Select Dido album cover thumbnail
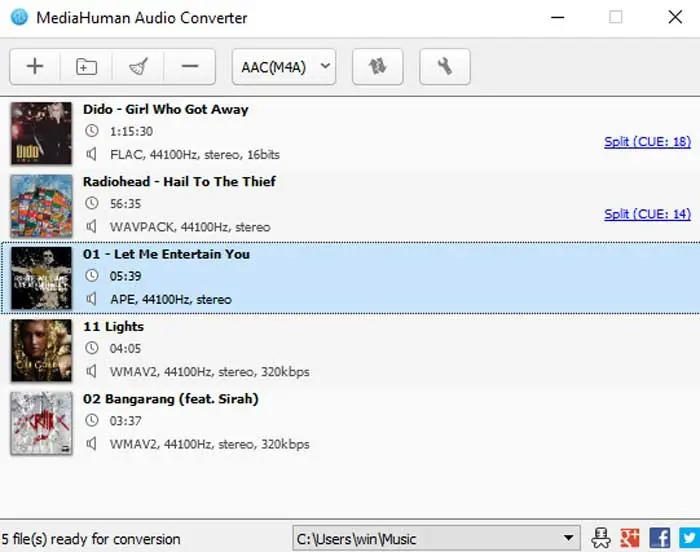700x552 pixels. coord(41,133)
